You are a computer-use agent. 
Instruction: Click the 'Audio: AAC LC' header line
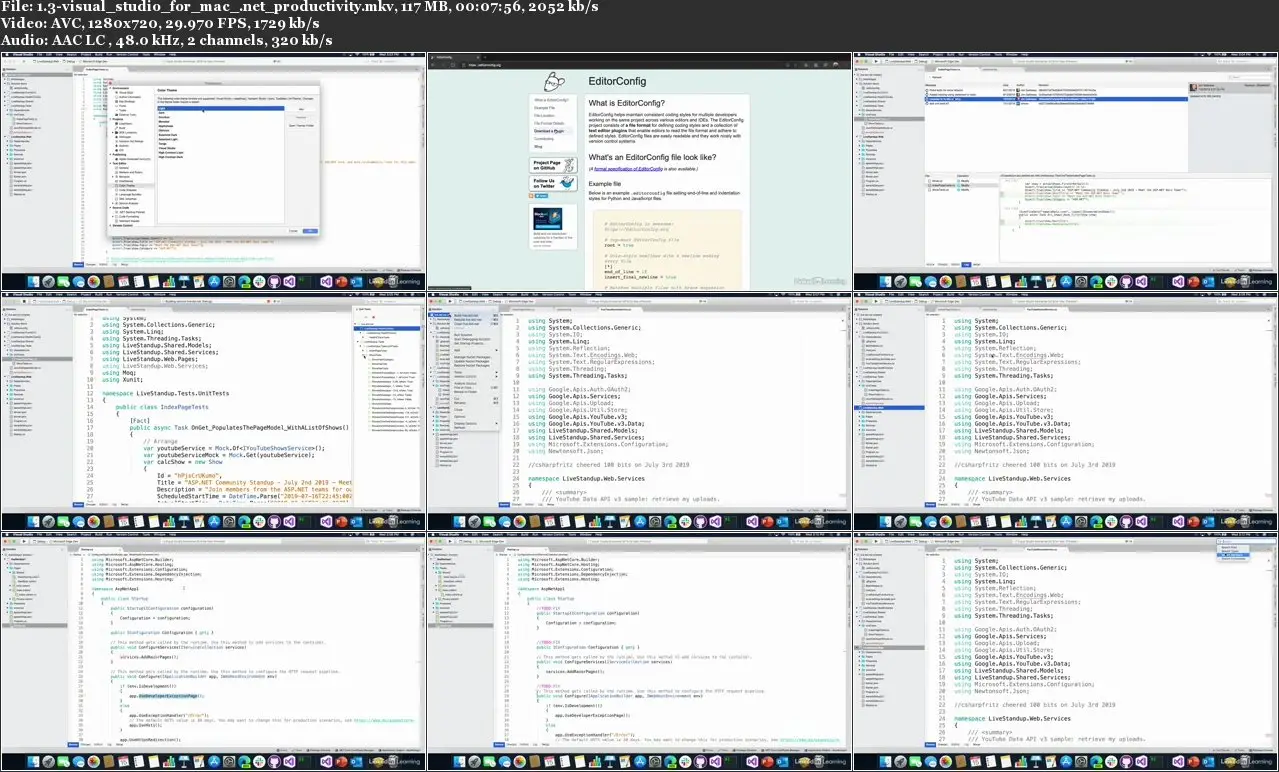pyautogui.click(x=167, y=40)
